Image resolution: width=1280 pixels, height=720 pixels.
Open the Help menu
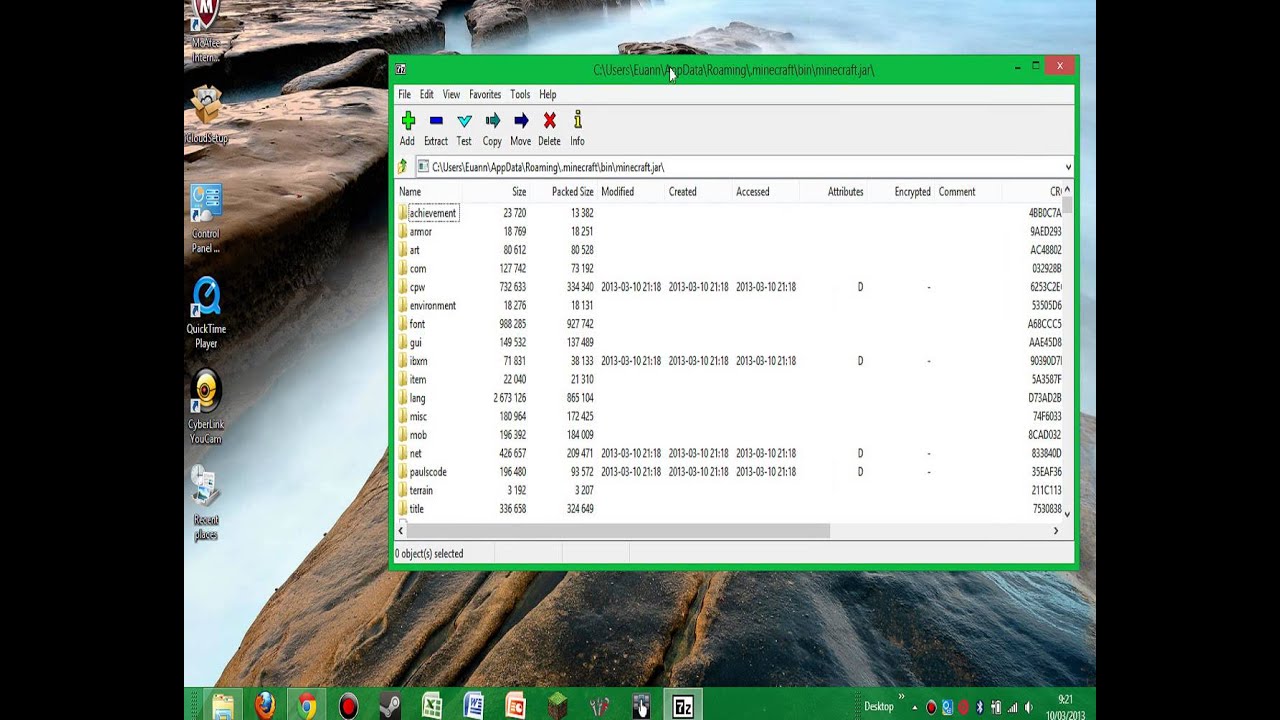click(x=548, y=94)
